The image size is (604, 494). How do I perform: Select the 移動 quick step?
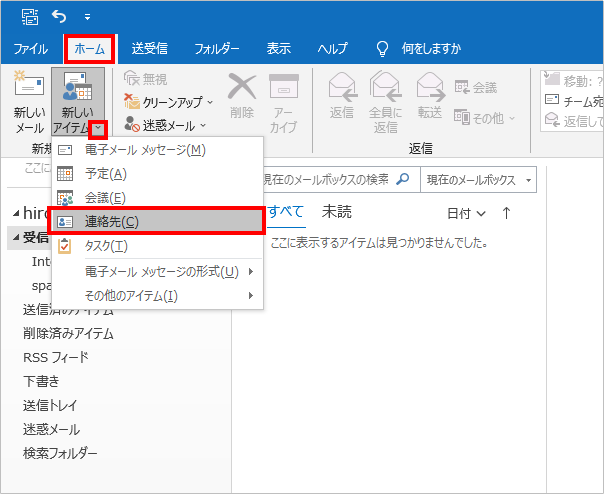click(574, 81)
